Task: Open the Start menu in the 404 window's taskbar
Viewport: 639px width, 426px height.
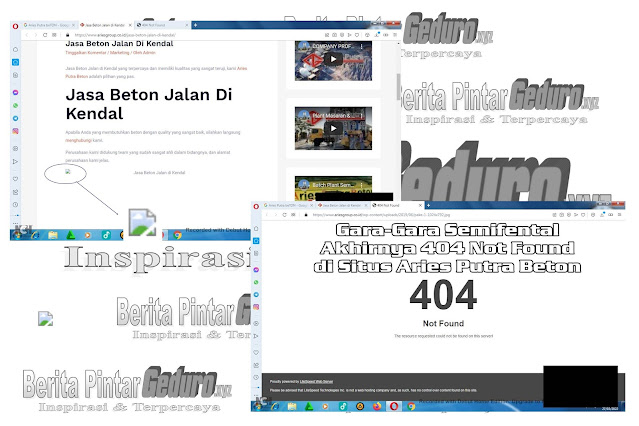Action: [258, 406]
